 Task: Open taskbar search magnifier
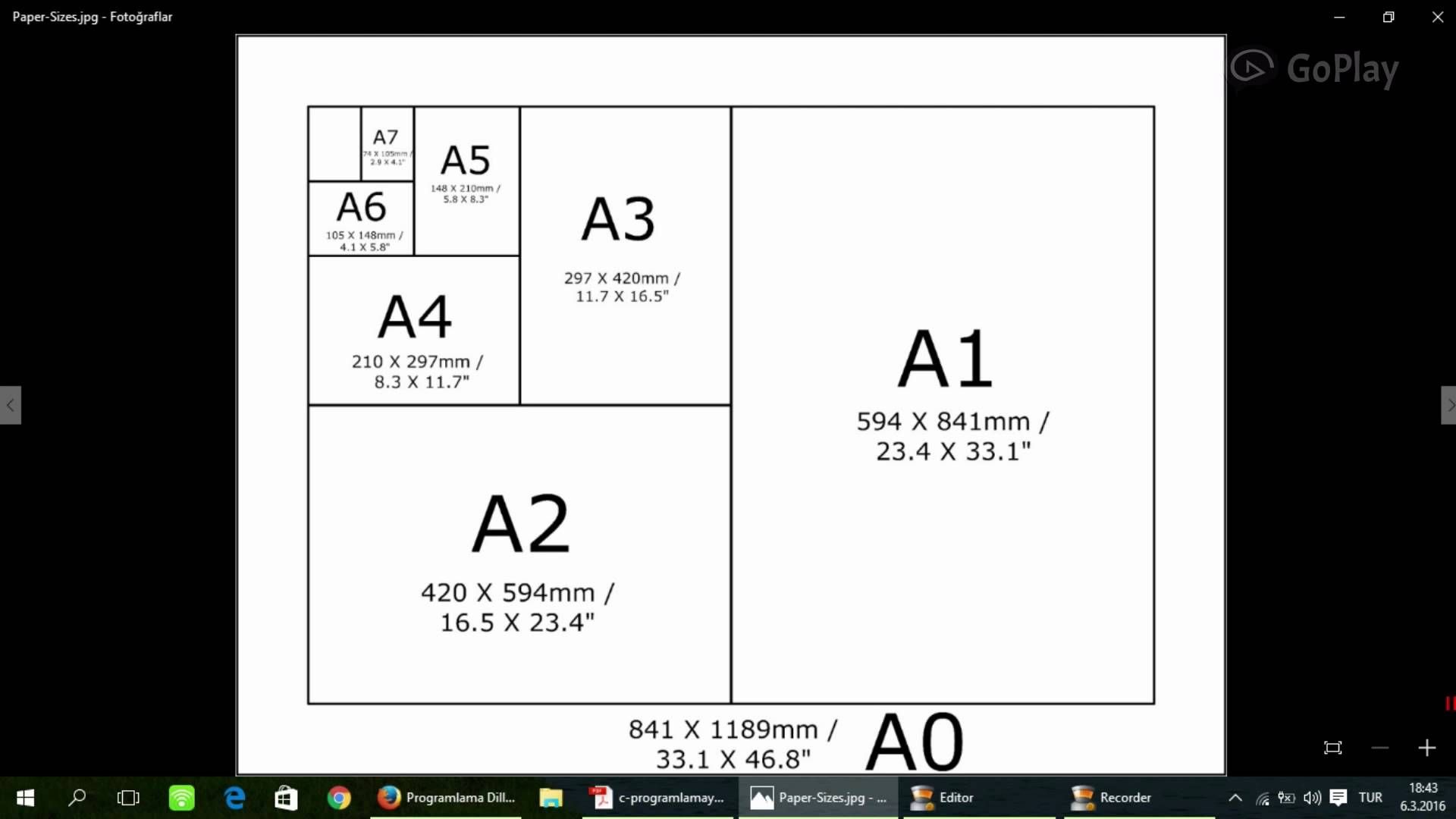tap(77, 798)
